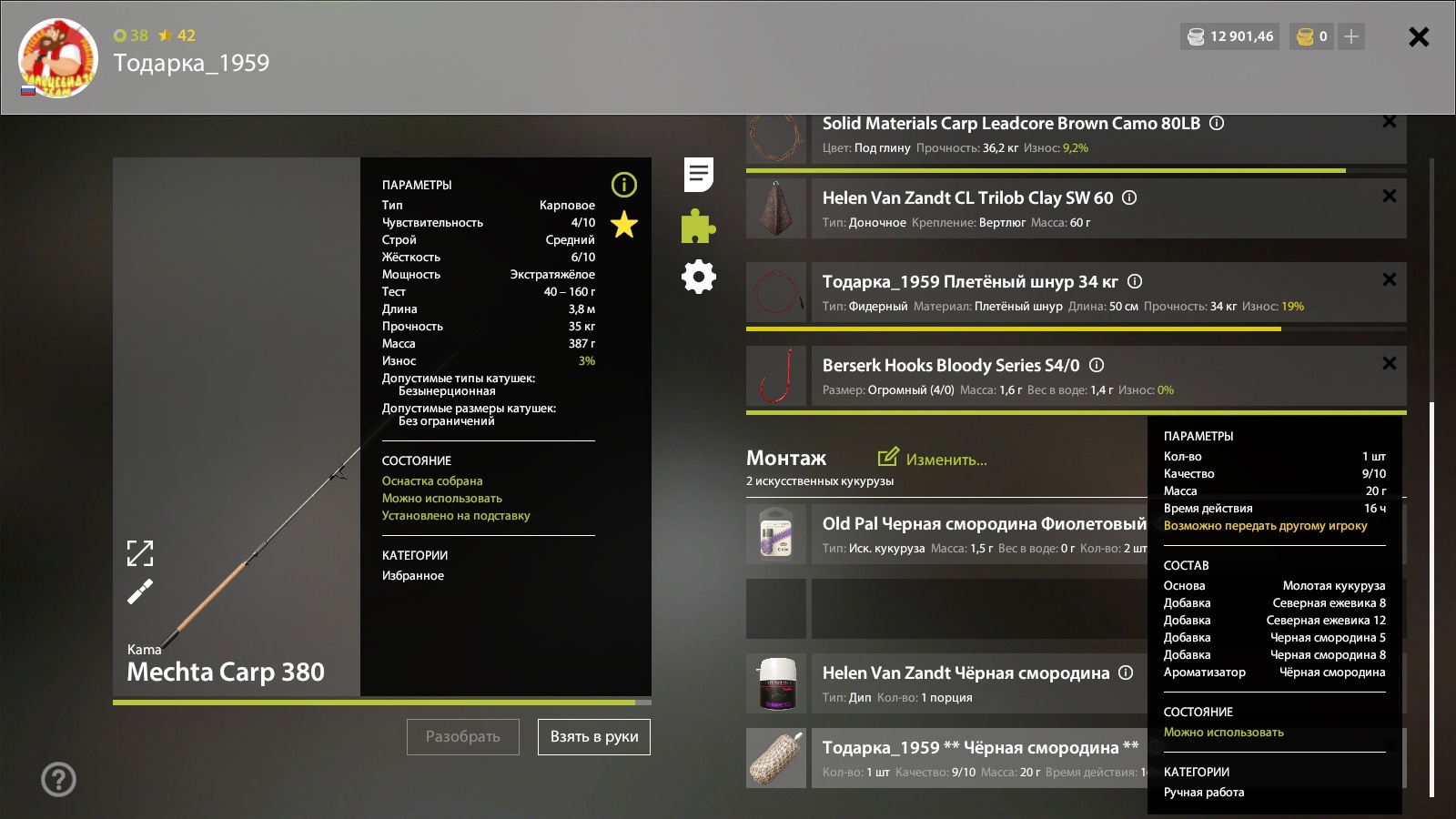Show info for Helen Van Zandt Чёрная смородина
The height and width of the screenshot is (819, 1456).
click(x=1126, y=672)
